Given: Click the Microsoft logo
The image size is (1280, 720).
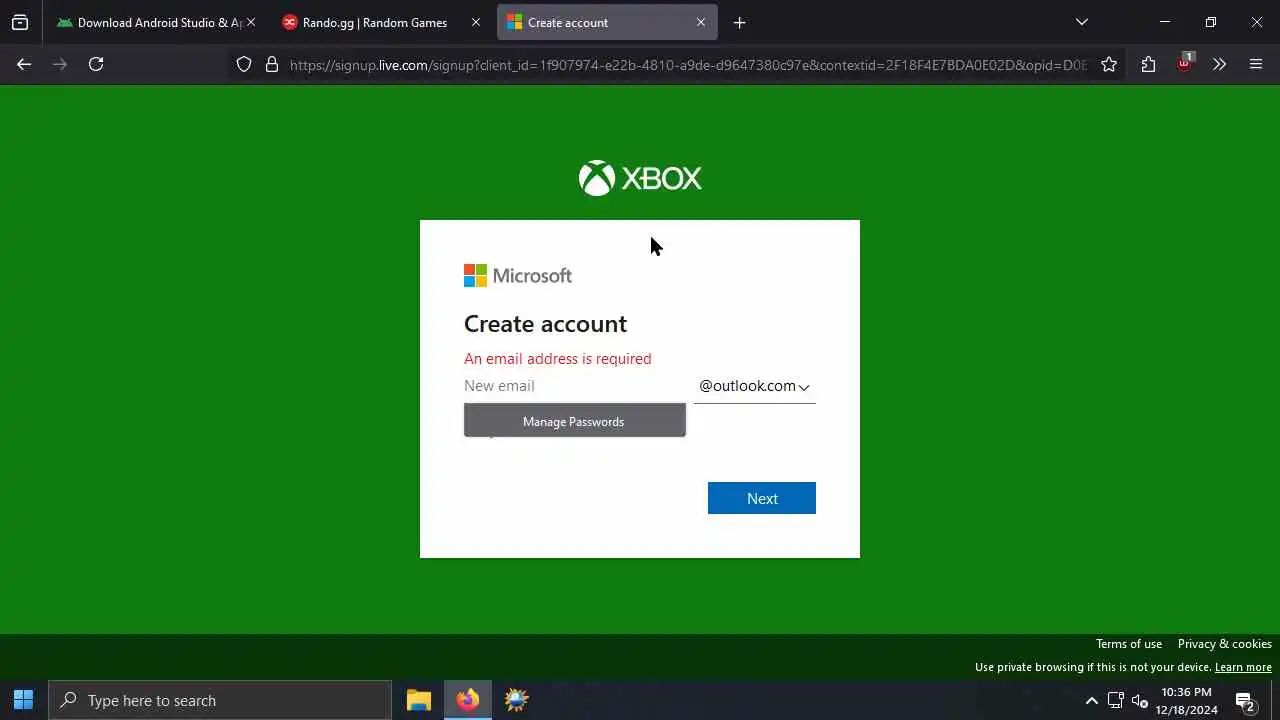Looking at the screenshot, I should coord(518,276).
